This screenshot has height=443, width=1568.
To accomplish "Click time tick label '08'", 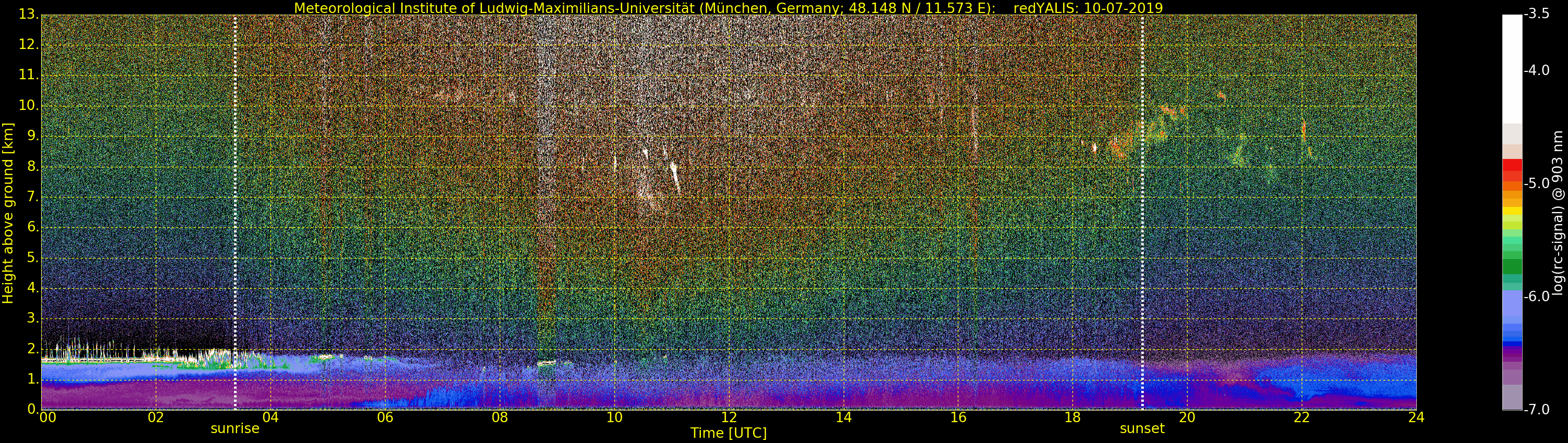I will coord(500,417).
